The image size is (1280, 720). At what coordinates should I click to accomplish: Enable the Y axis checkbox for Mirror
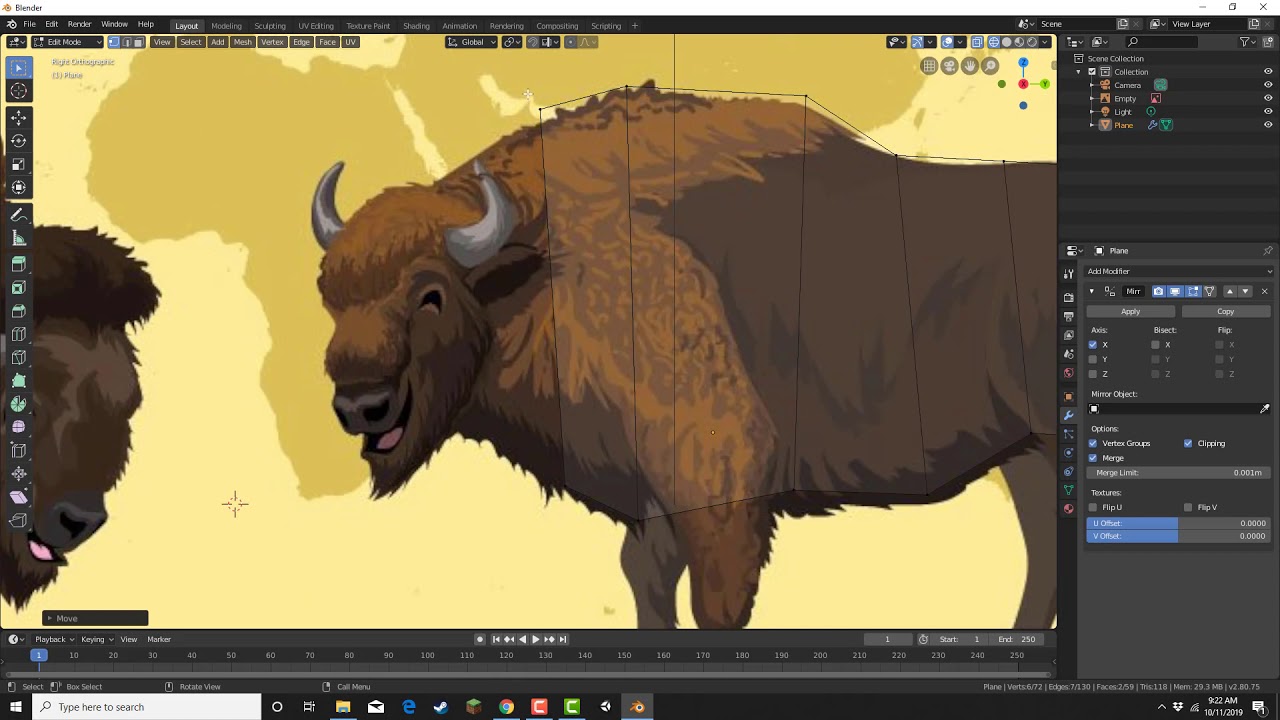(1093, 359)
